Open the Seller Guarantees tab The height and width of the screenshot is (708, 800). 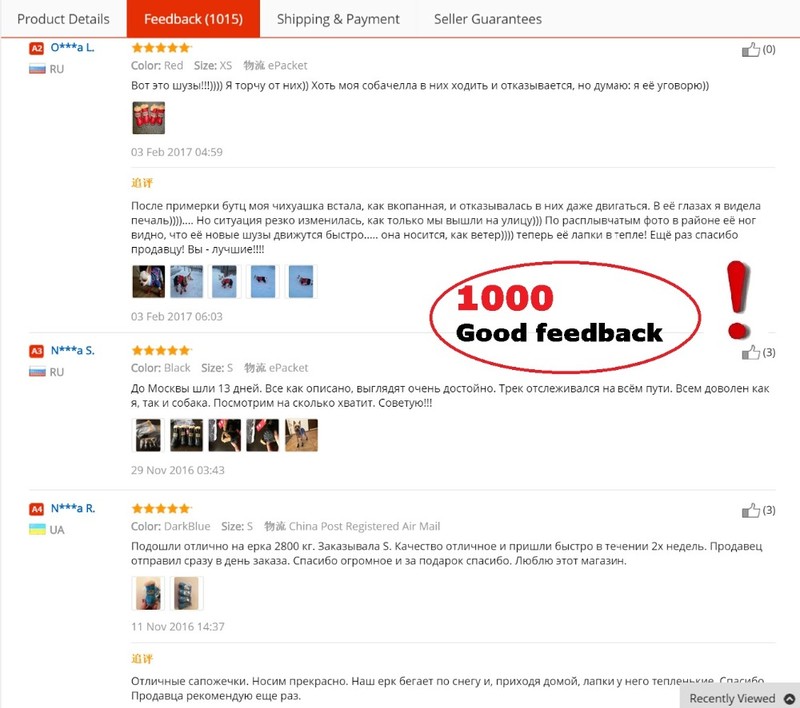point(488,19)
